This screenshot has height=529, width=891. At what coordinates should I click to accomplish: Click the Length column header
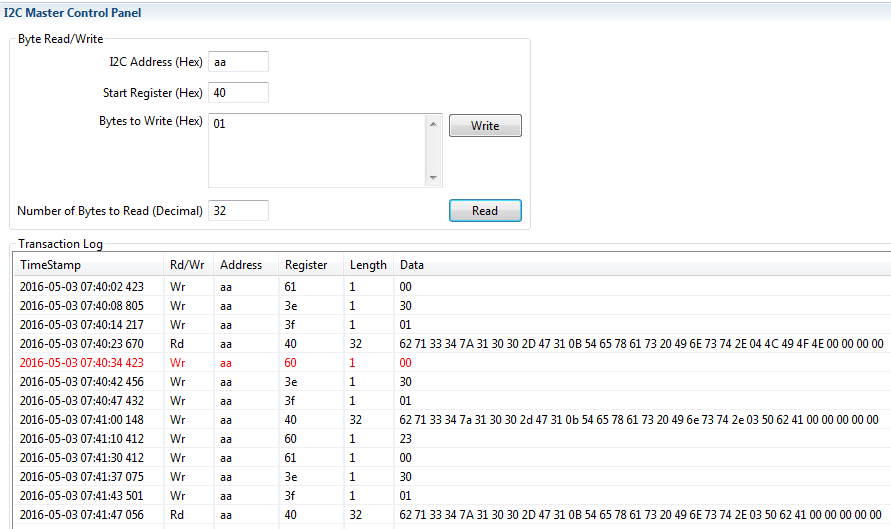pyautogui.click(x=367, y=265)
